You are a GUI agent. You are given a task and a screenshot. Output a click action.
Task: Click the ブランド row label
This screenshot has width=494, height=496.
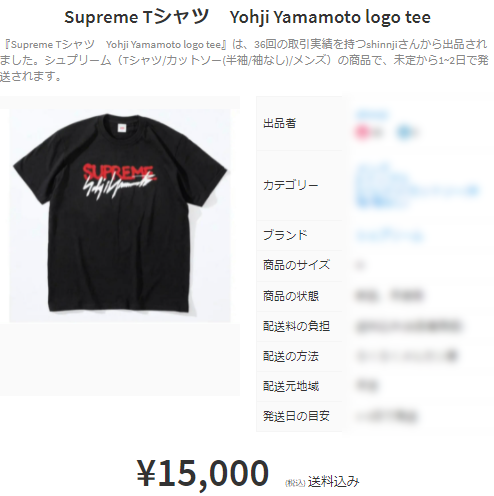[285, 235]
